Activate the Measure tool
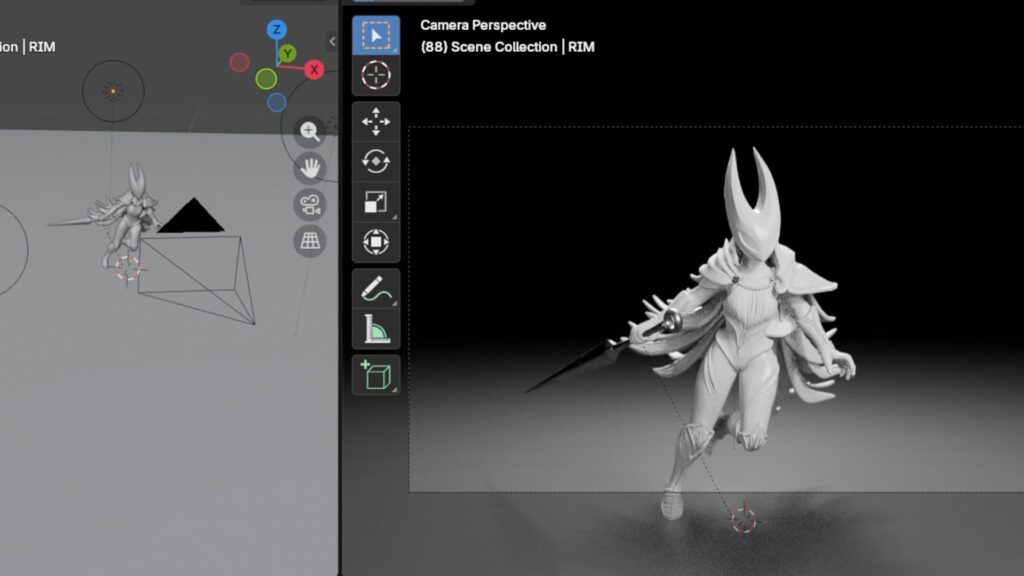Screen dimensions: 1024x576 (x=376, y=328)
